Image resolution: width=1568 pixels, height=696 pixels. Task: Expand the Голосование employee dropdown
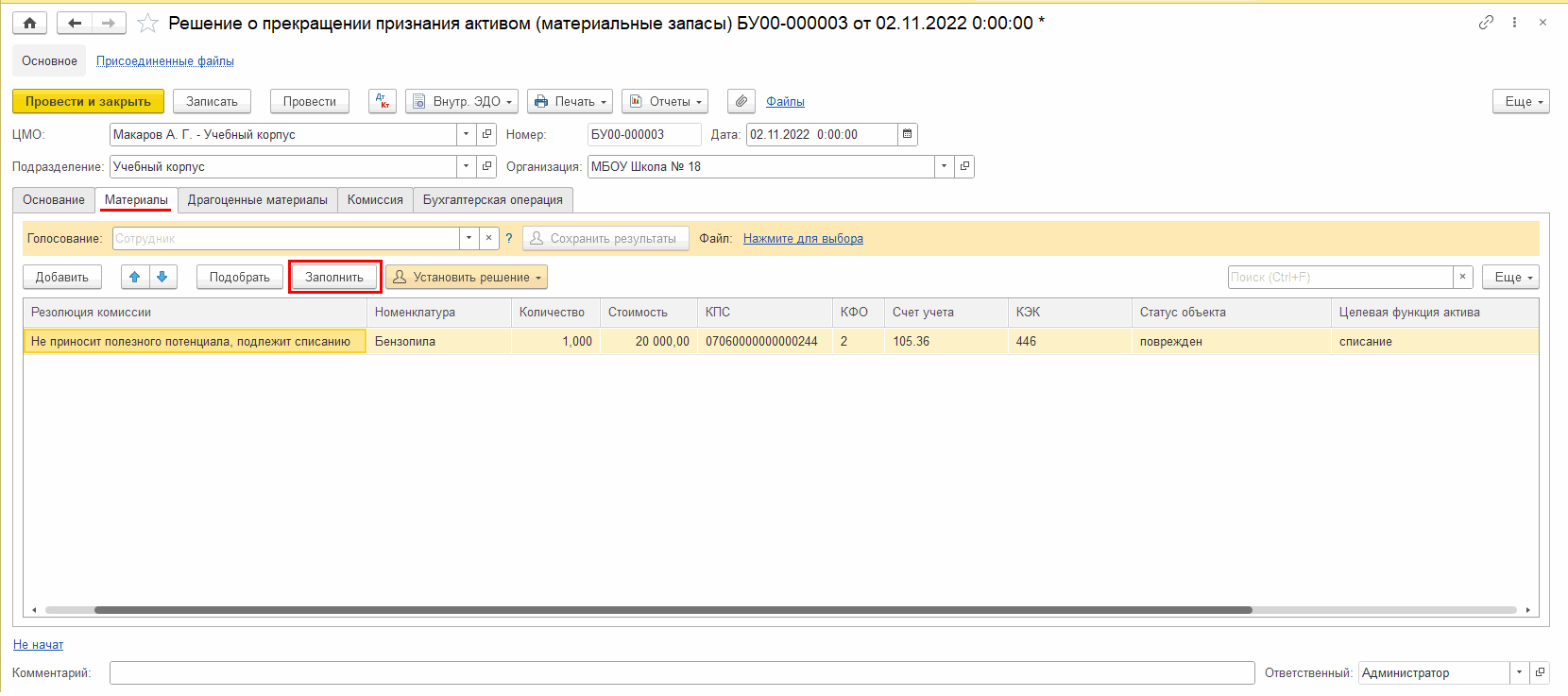(x=469, y=238)
